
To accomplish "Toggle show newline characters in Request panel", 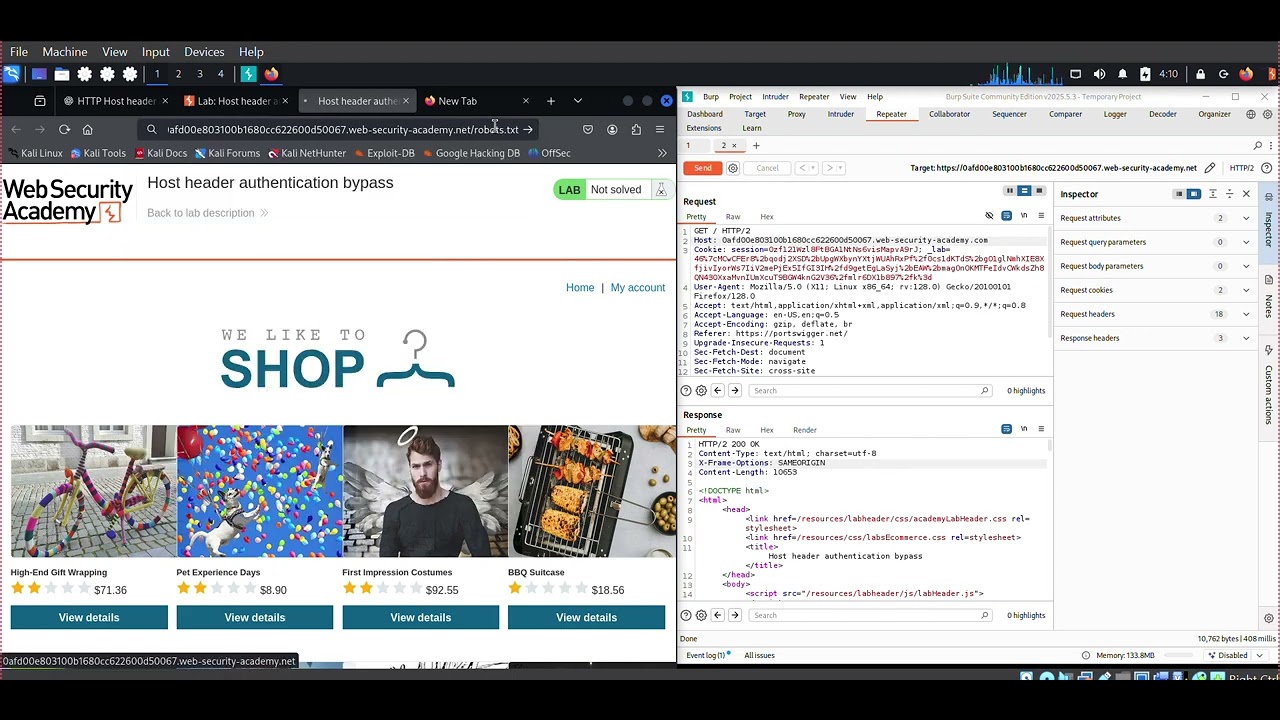I will point(1024,216).
